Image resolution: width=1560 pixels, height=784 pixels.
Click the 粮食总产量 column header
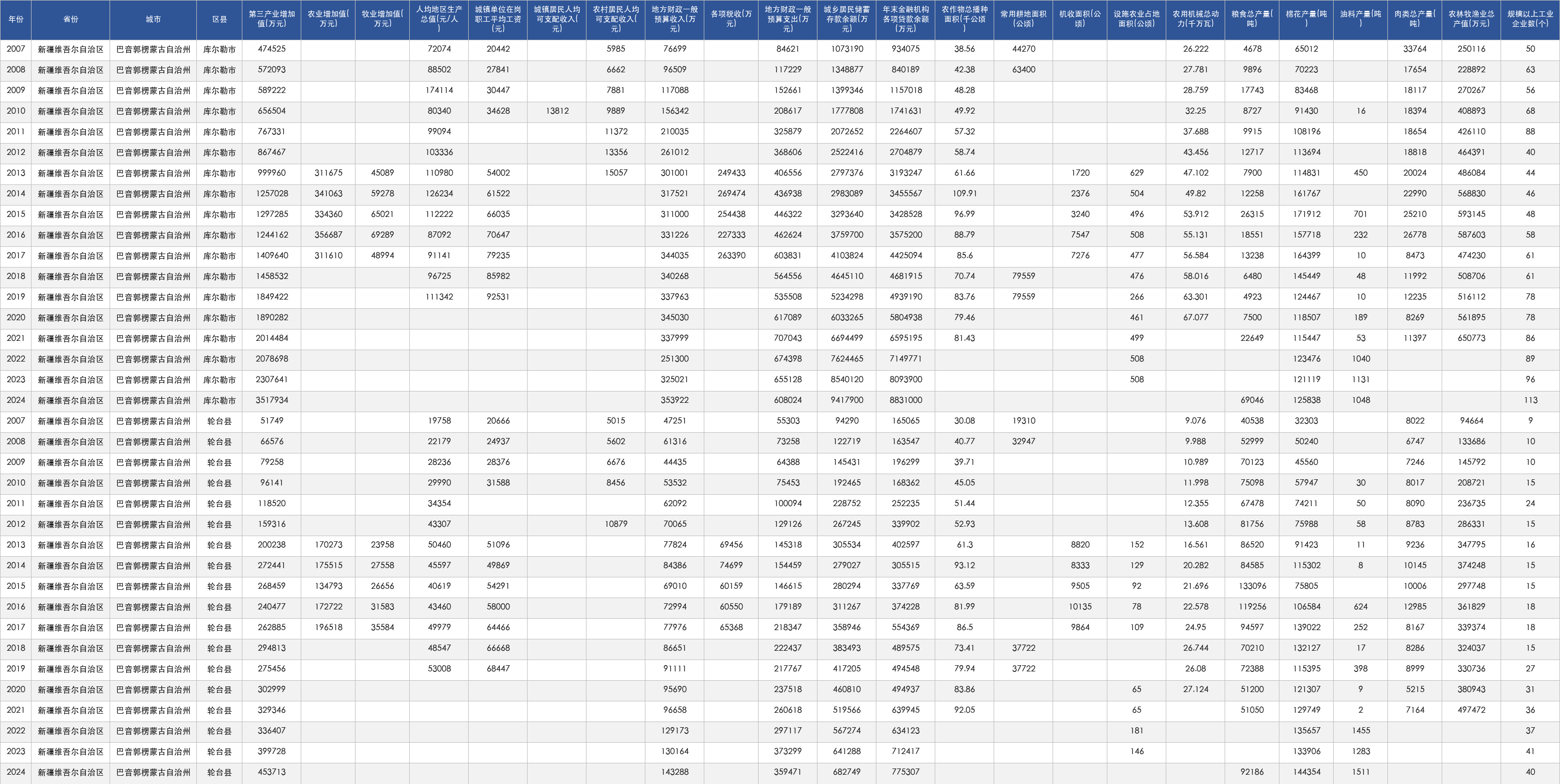1252,20
